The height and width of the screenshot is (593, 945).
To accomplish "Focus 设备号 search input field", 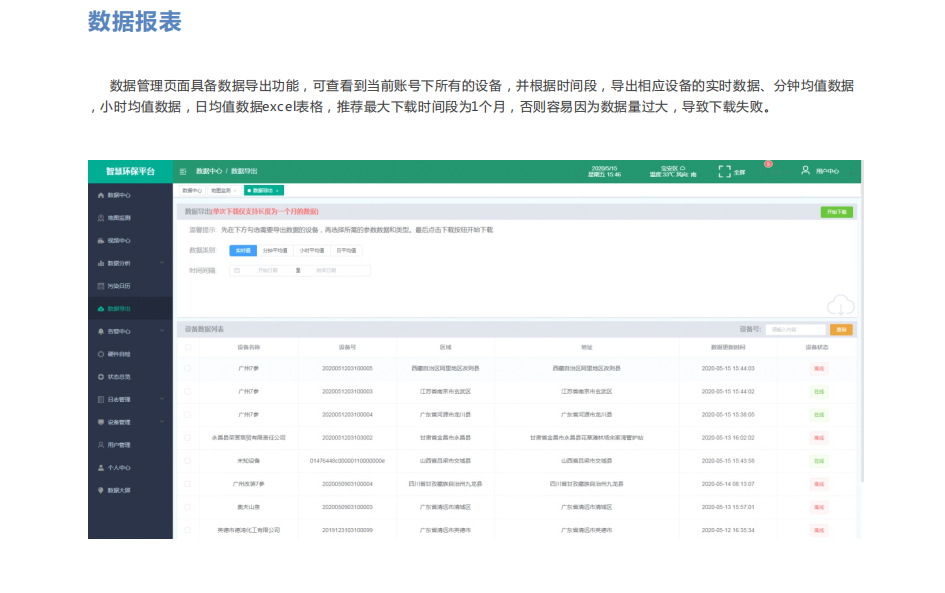I will (x=796, y=330).
